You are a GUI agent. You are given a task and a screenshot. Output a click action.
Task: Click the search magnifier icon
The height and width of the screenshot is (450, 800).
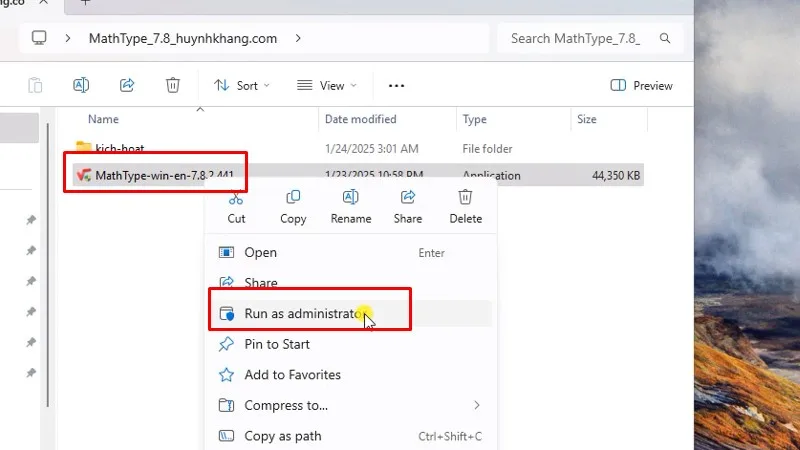pyautogui.click(x=665, y=38)
